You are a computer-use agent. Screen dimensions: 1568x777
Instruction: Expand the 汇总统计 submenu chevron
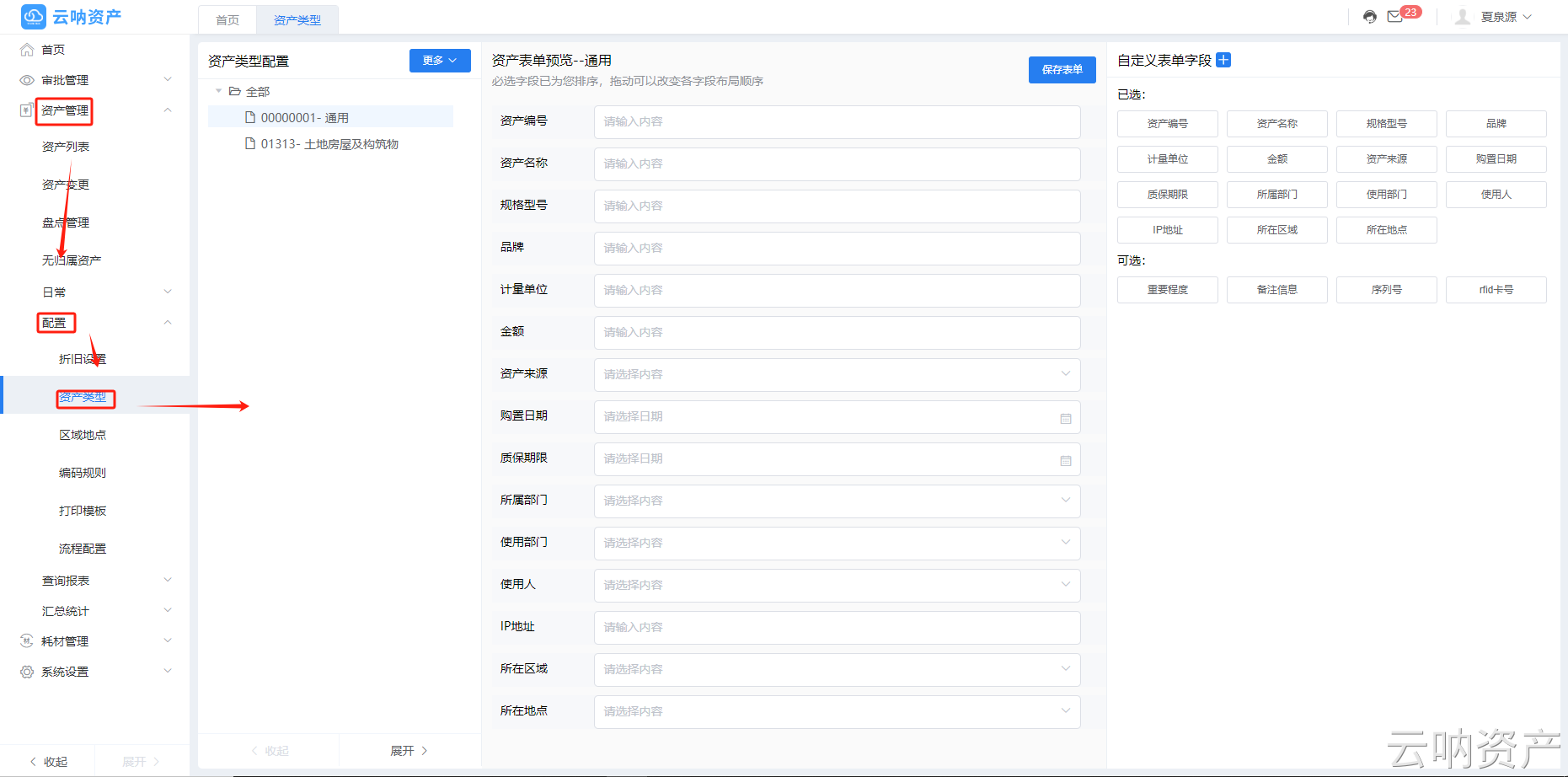click(x=168, y=610)
